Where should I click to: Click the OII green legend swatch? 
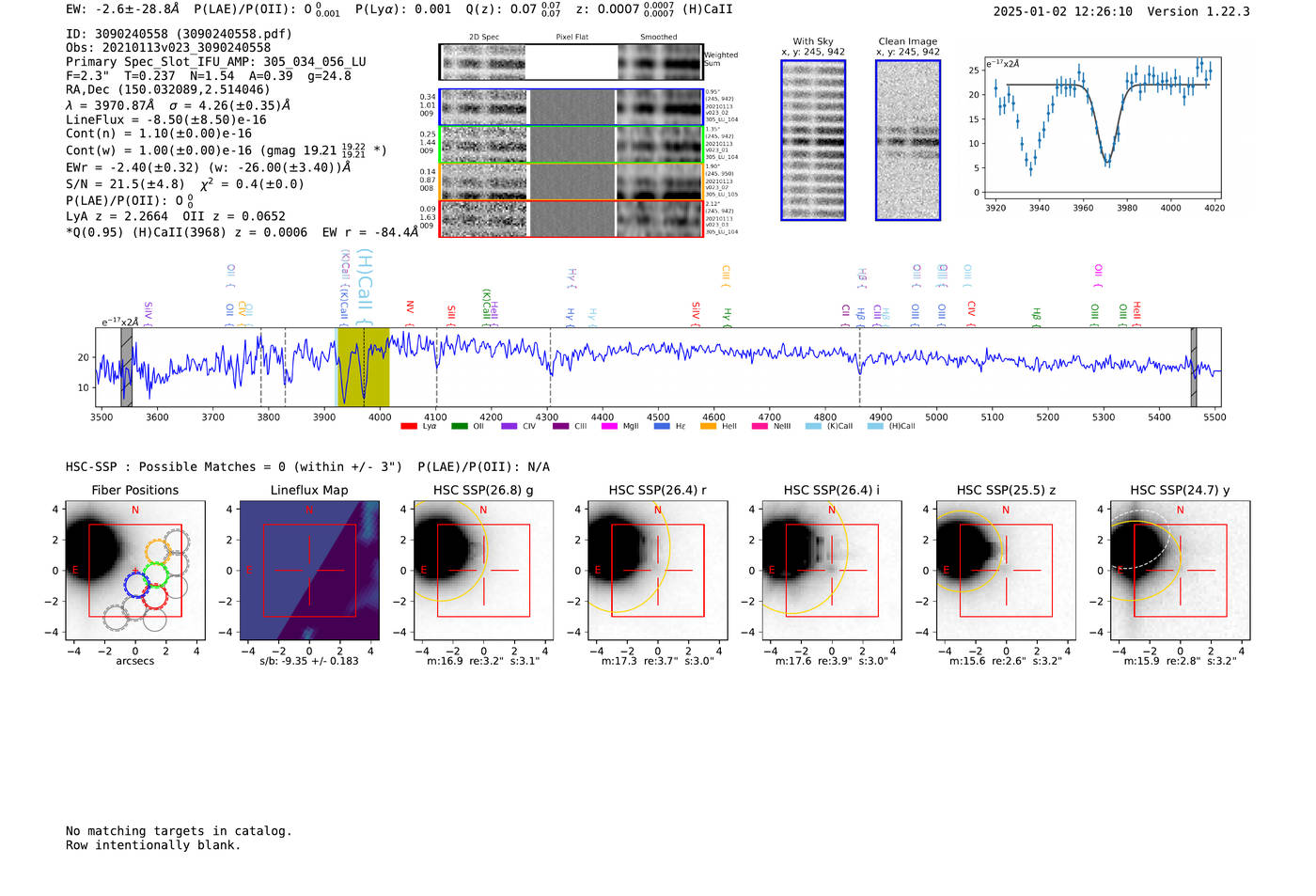point(459,426)
